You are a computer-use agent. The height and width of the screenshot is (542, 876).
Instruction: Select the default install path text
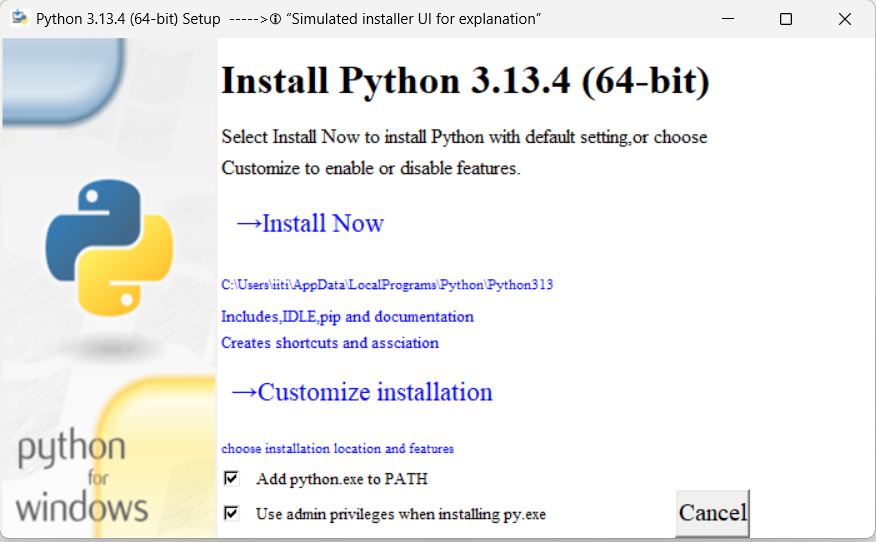pos(387,285)
